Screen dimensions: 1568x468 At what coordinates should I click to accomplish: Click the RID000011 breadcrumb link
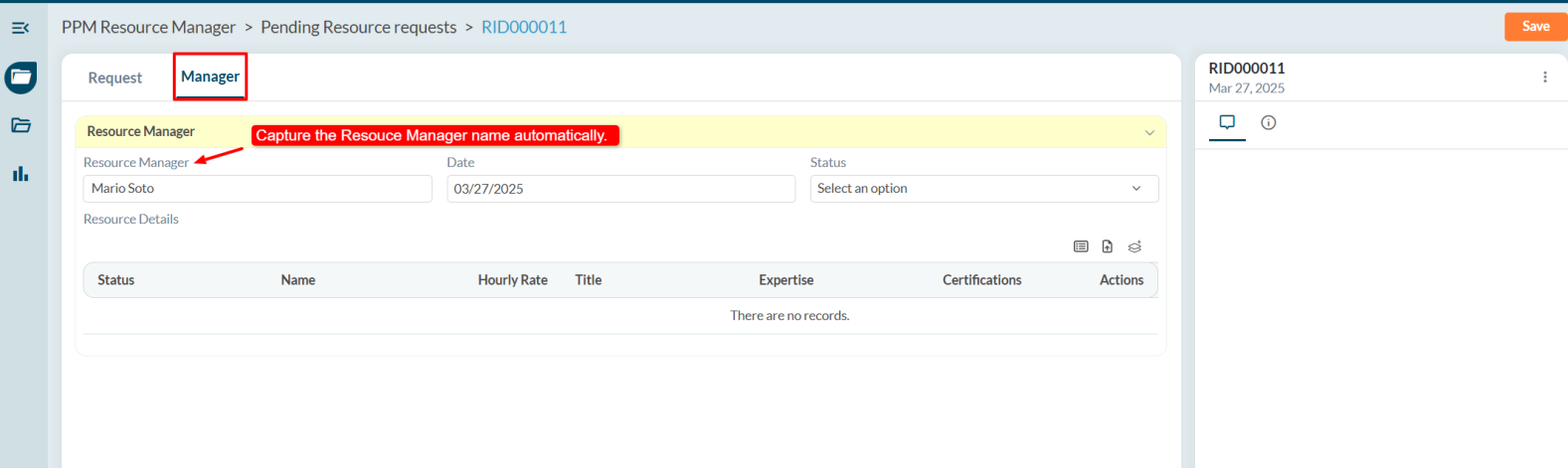[524, 27]
